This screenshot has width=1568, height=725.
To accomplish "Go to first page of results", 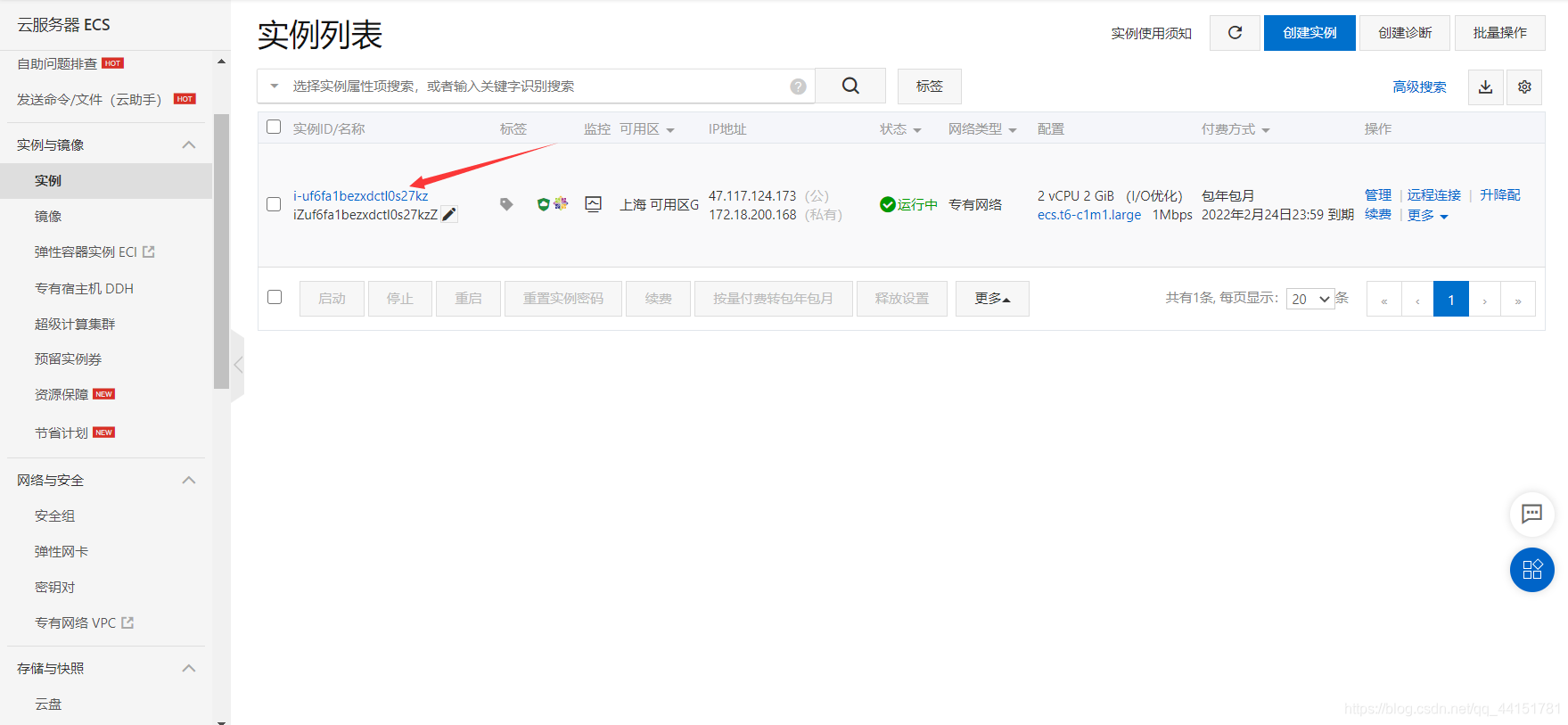I will 1383,300.
